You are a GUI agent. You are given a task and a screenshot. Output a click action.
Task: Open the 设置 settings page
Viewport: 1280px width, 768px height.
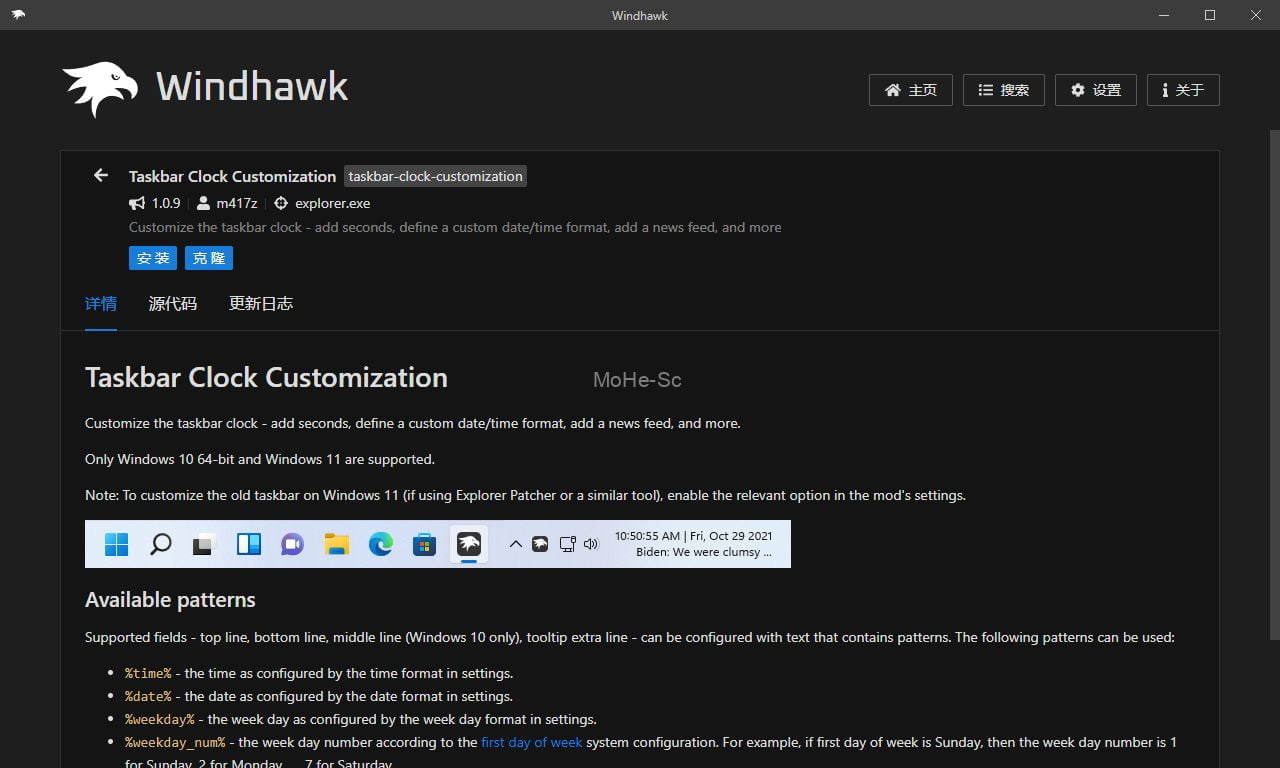click(x=1095, y=90)
